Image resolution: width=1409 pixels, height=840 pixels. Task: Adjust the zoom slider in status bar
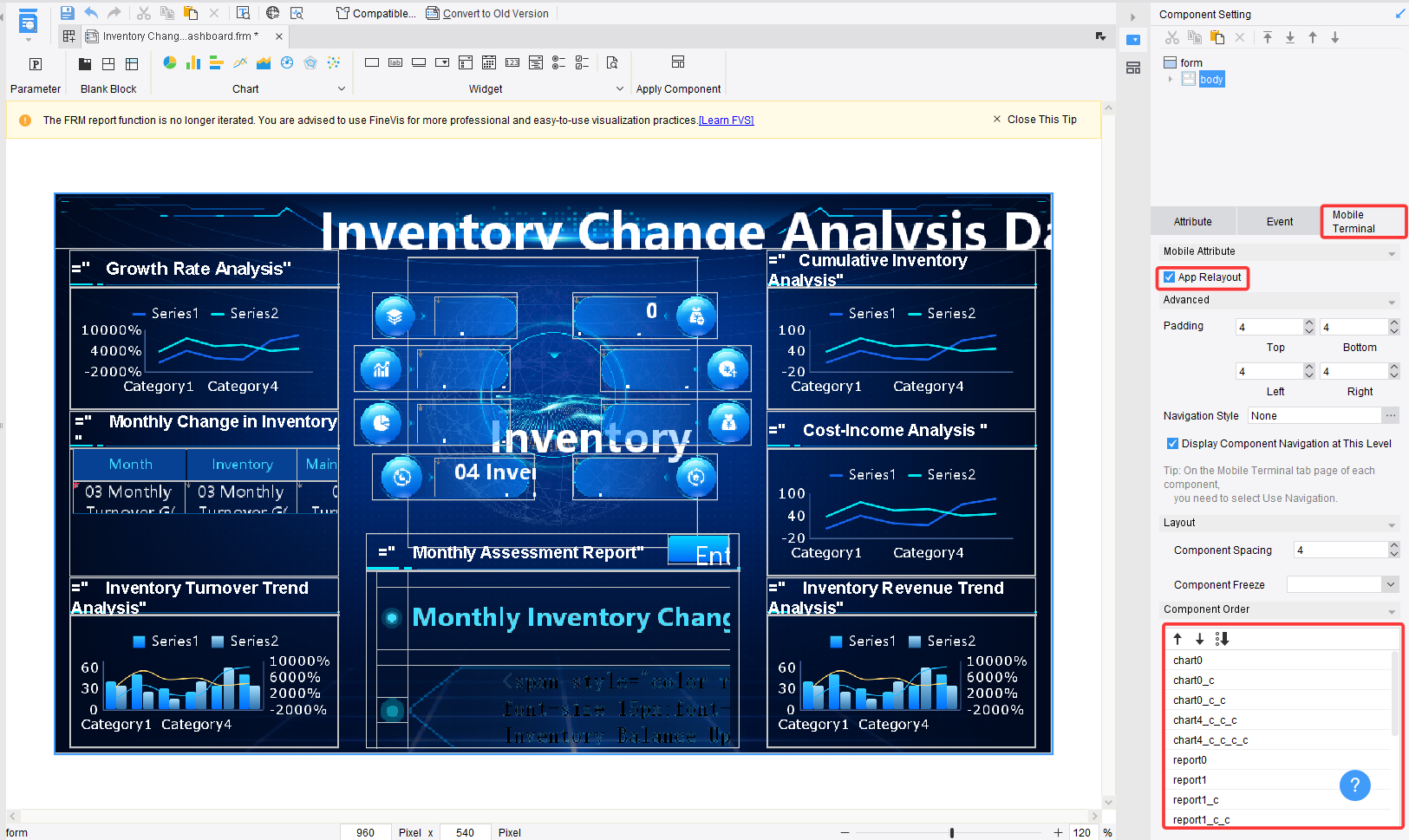[x=952, y=833]
